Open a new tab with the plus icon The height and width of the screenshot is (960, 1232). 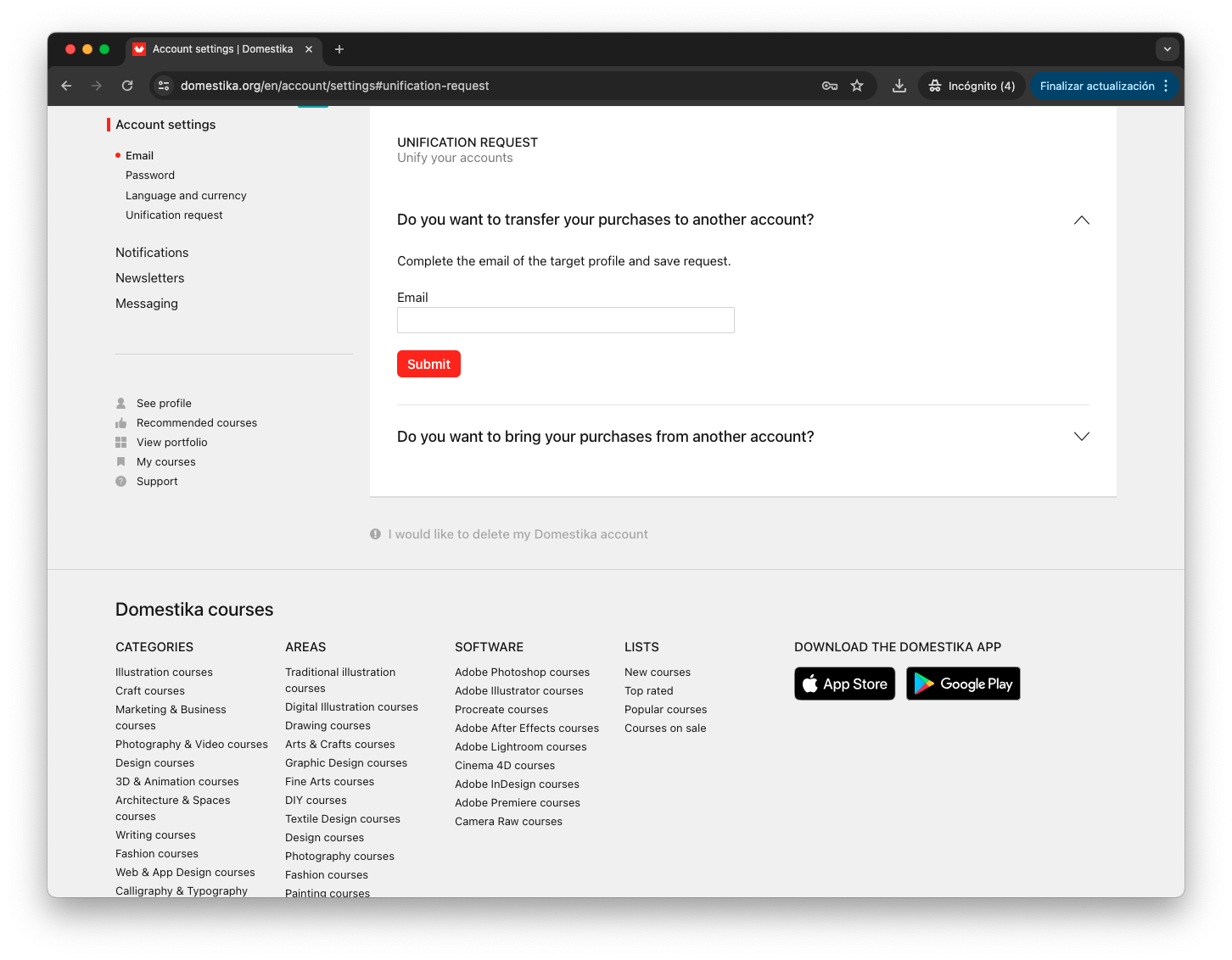339,49
